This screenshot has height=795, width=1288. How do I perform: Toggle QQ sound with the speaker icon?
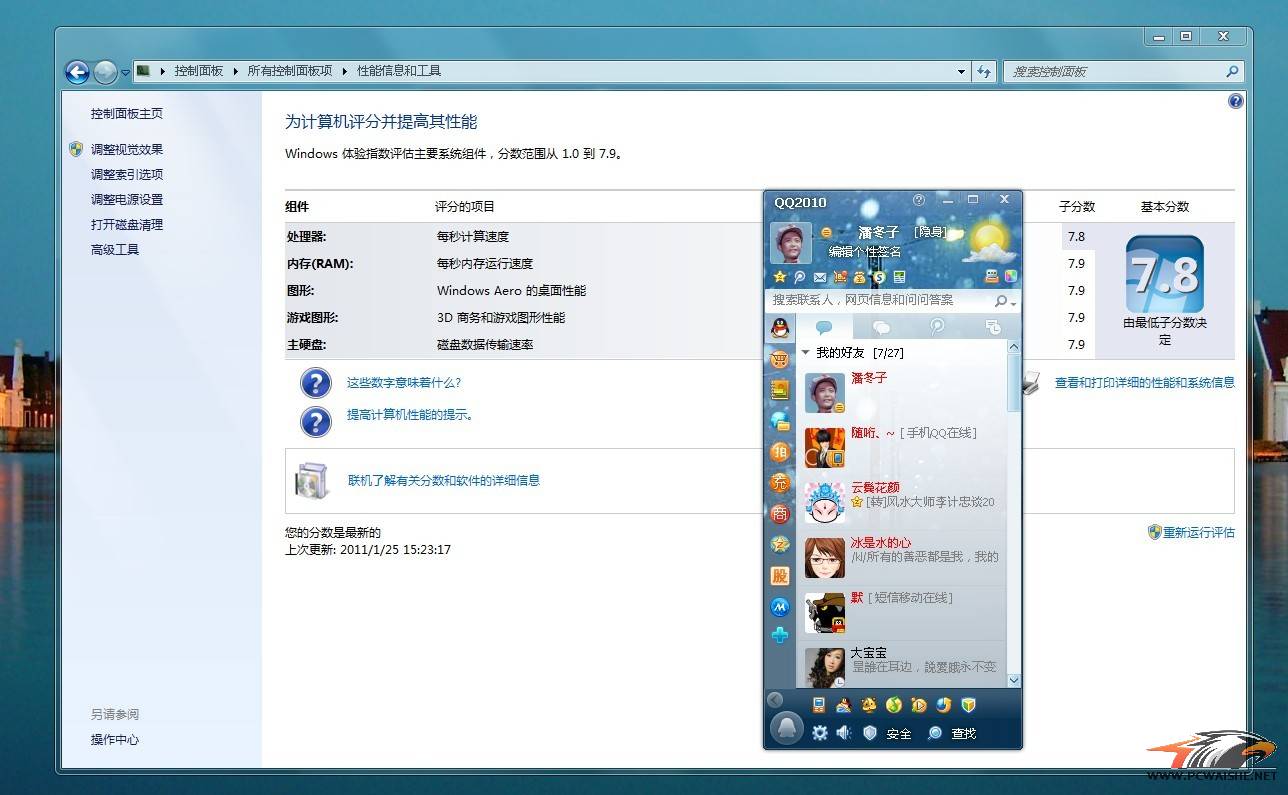click(x=844, y=733)
